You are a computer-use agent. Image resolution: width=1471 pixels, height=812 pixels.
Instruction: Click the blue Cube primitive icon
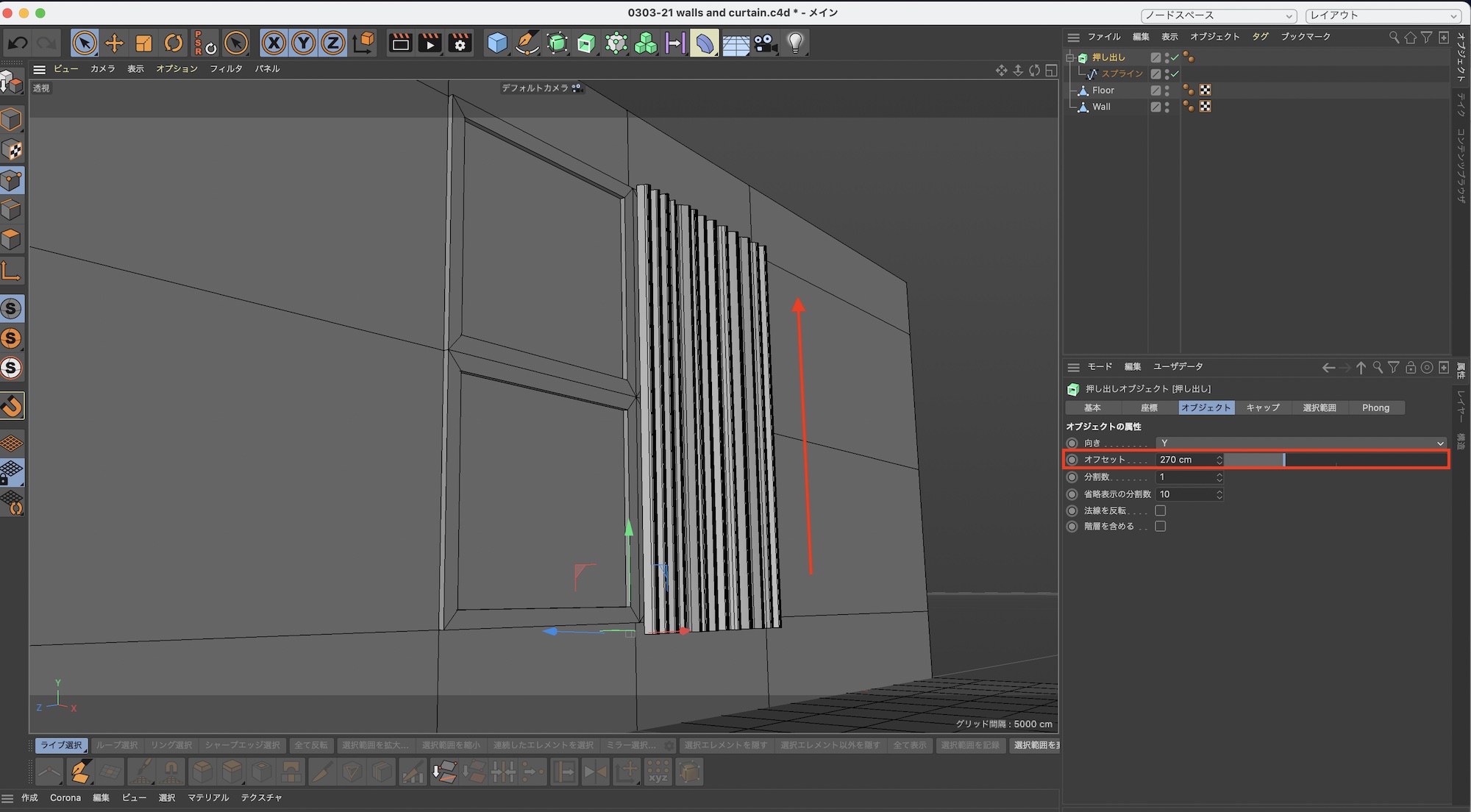pos(497,43)
